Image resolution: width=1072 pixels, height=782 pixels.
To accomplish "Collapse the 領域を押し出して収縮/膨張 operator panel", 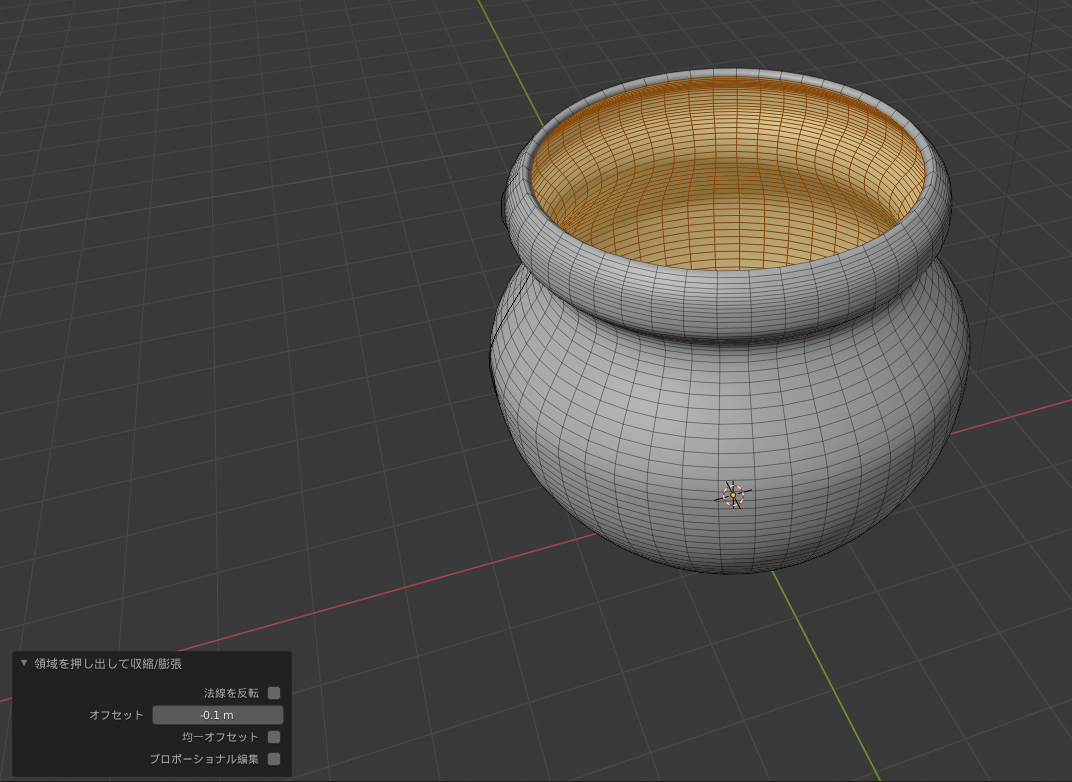I will click(24, 663).
